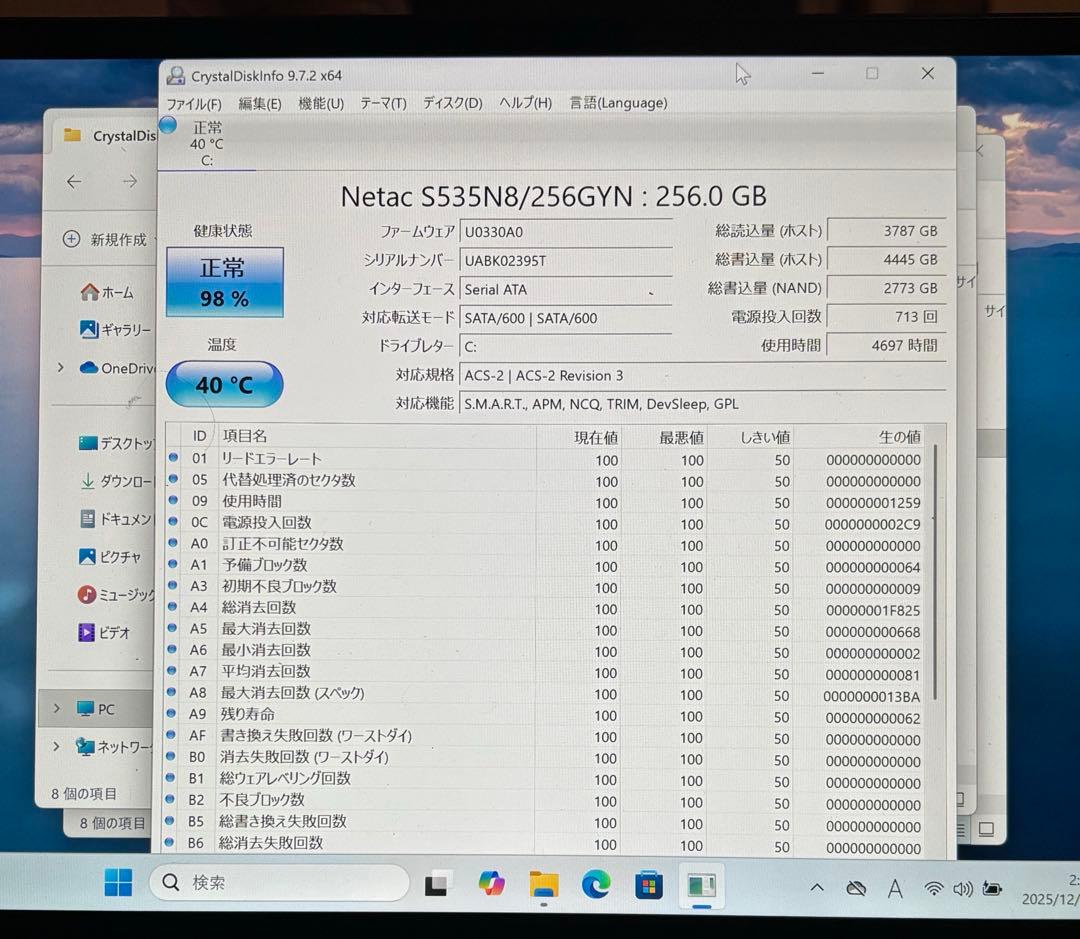The width and height of the screenshot is (1080, 939).
Task: Click the 40°C temperature badge
Action: pyautogui.click(x=224, y=384)
